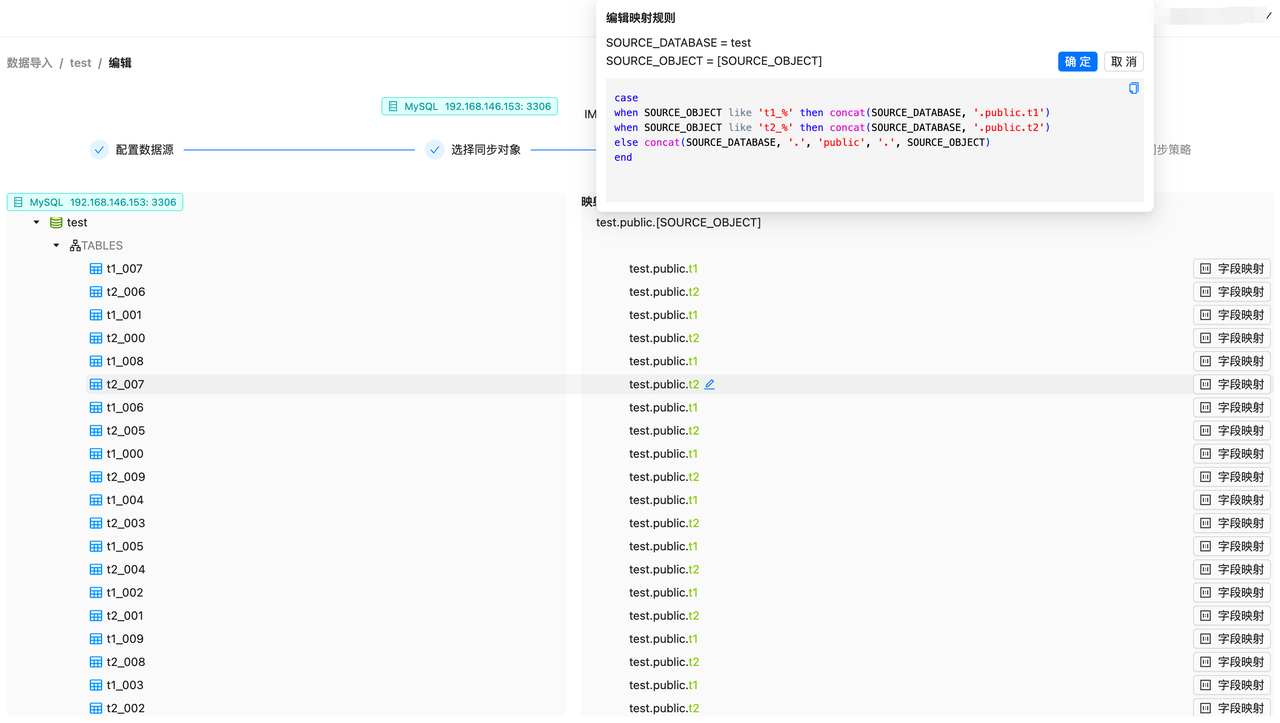Open the 数据导入 breadcrumb link
Screen dimensions: 1280x723
[29, 63]
